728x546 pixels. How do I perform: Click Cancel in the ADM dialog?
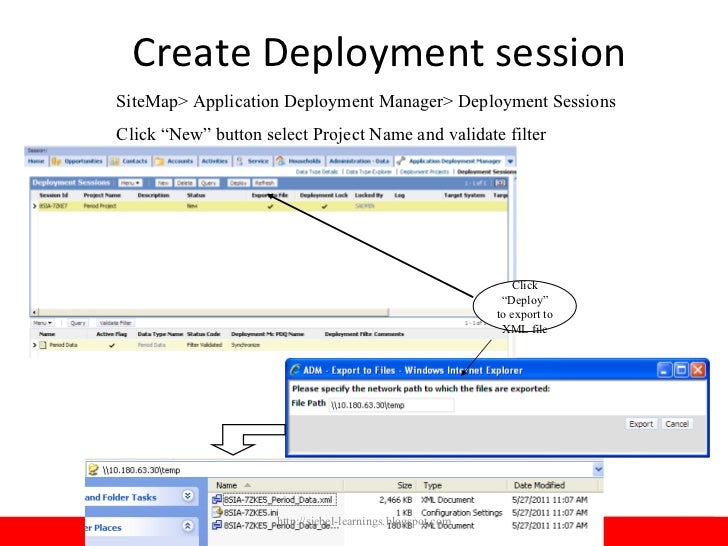pos(676,424)
